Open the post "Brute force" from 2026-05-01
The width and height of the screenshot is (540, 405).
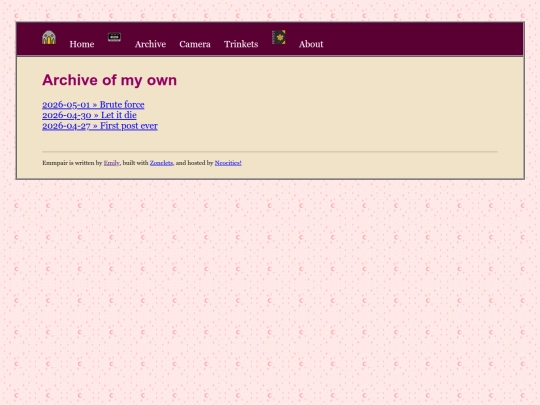pyautogui.click(x=93, y=104)
